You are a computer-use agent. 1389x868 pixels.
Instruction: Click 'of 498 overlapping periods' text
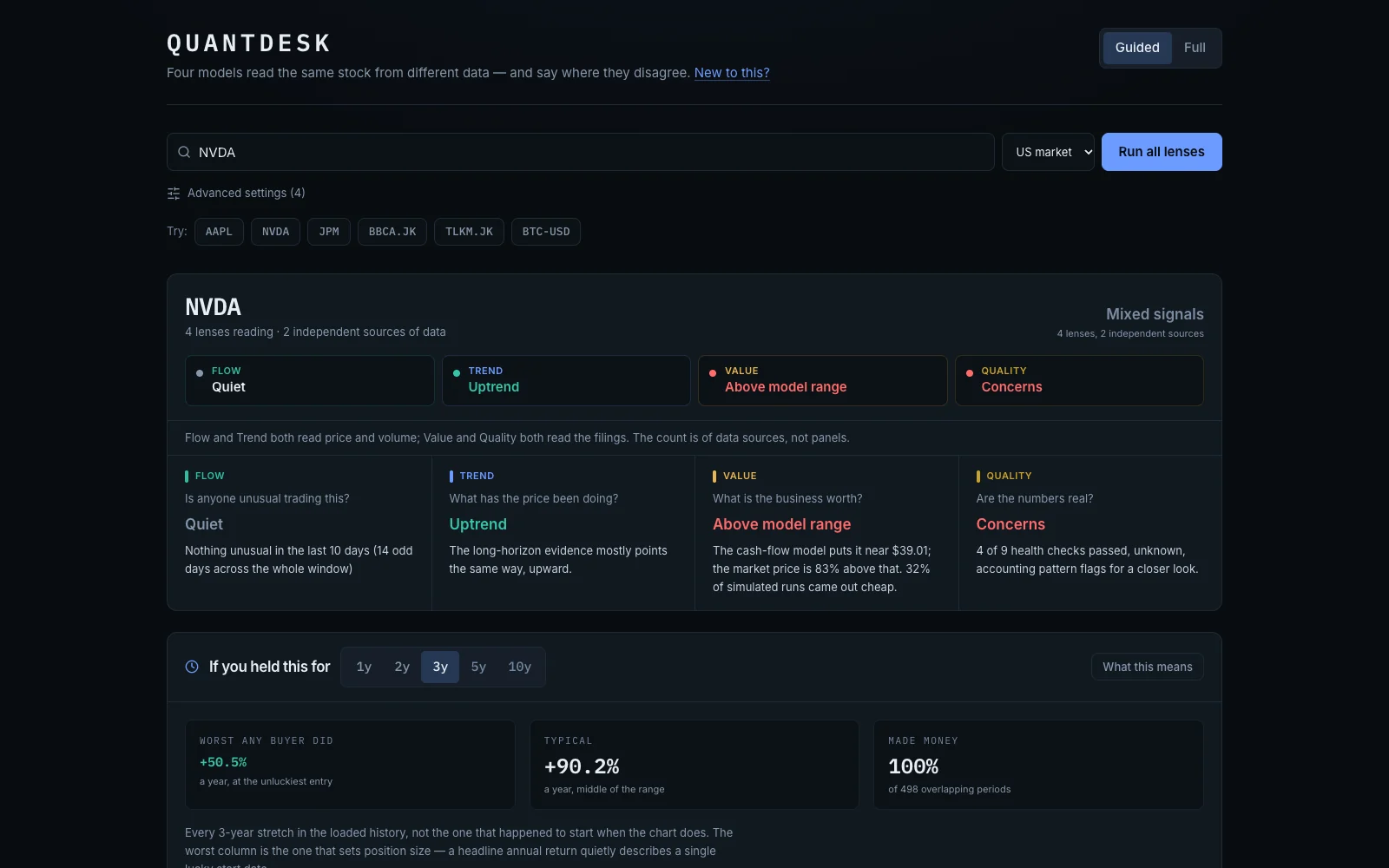(x=950, y=789)
